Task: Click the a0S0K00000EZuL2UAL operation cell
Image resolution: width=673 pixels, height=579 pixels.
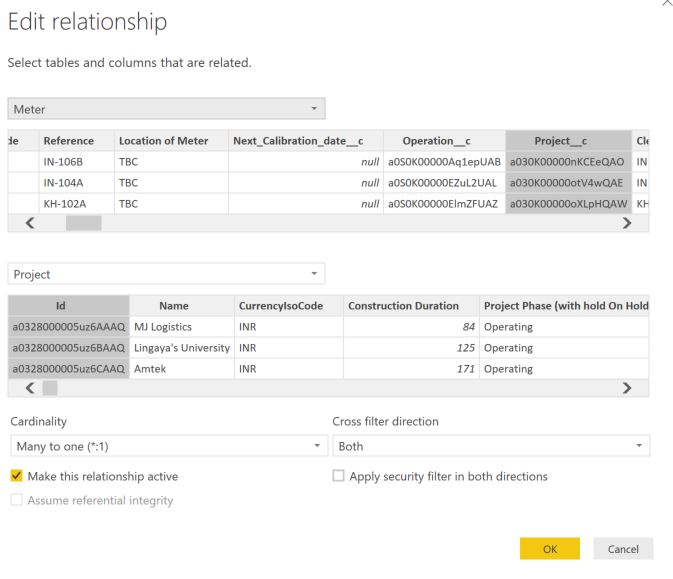Action: click(x=444, y=183)
